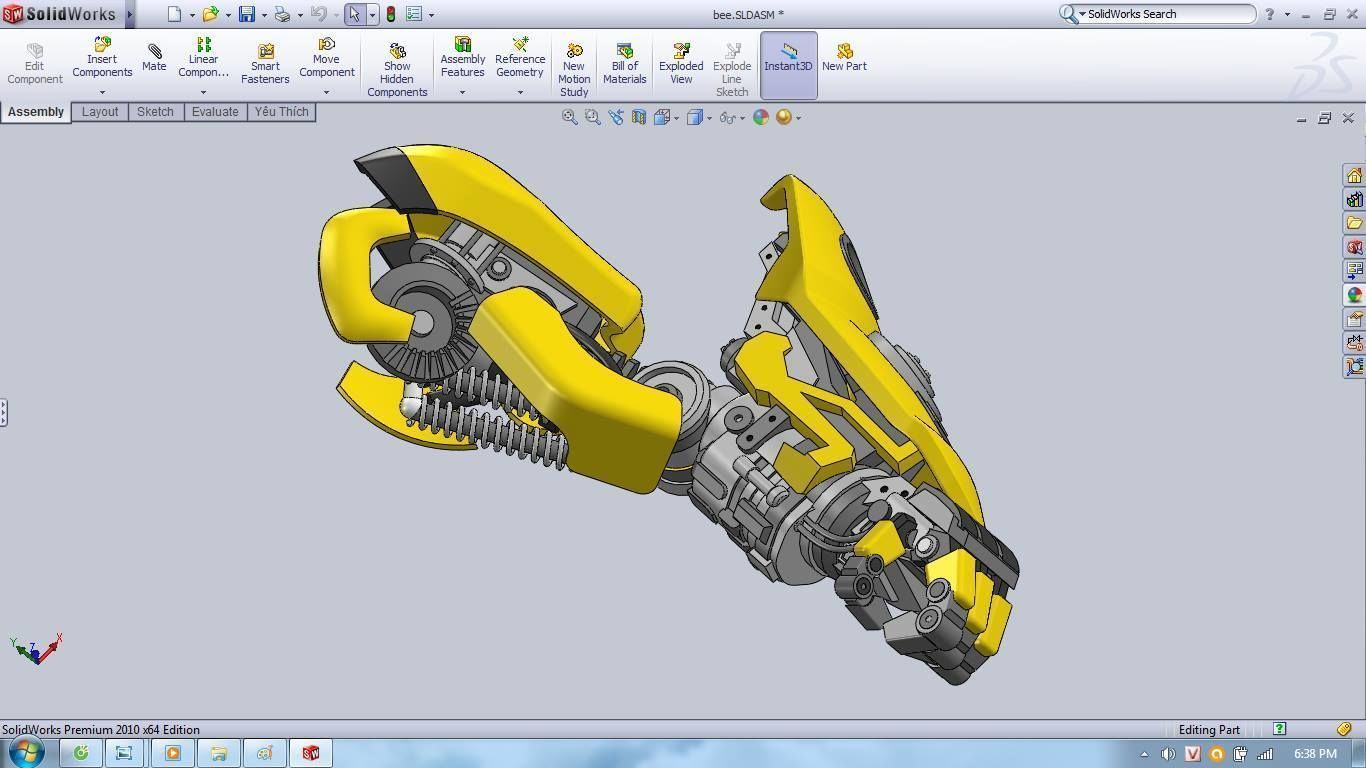
Task: Click the New document icon
Action: 174,14
